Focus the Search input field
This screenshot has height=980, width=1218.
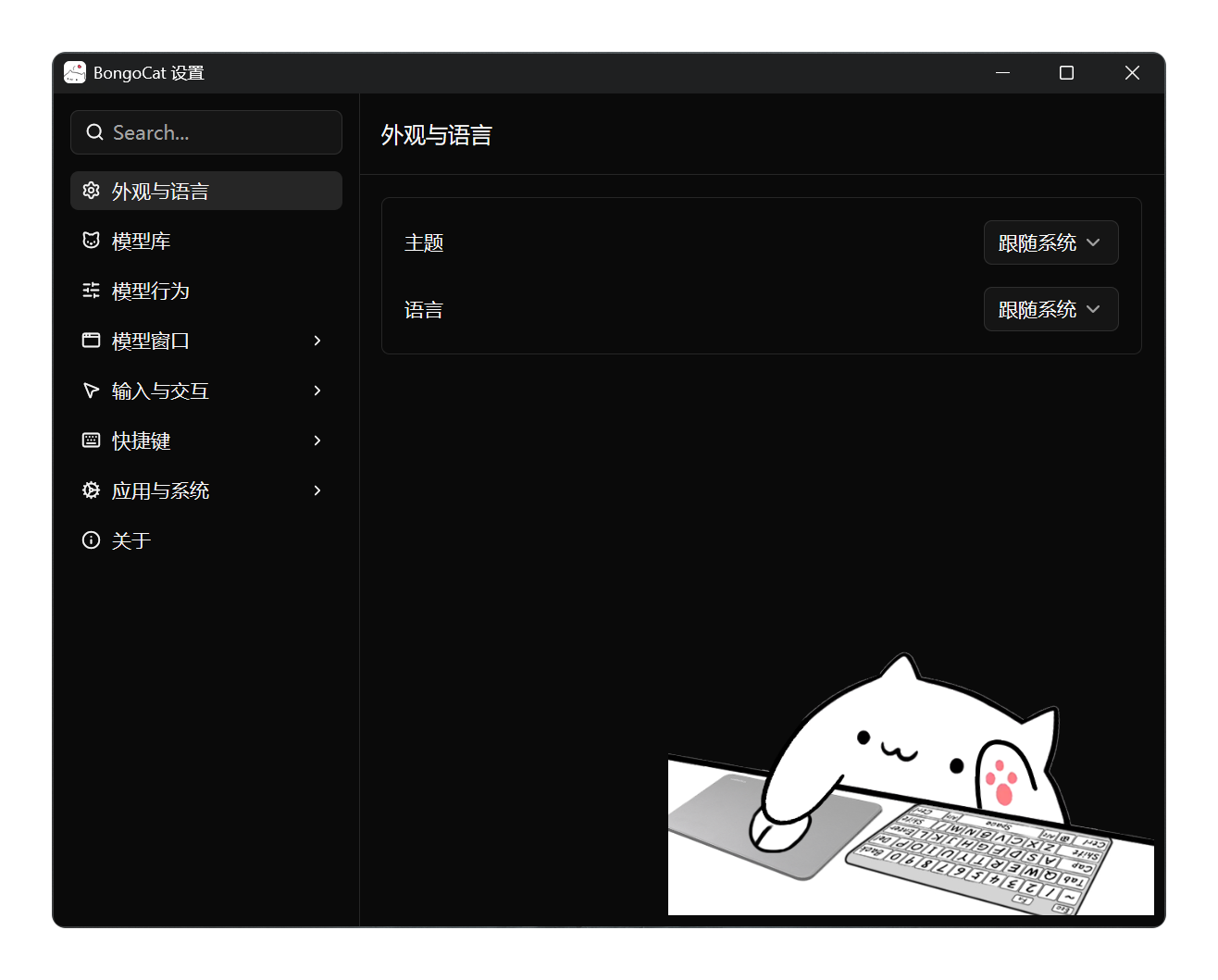(206, 132)
